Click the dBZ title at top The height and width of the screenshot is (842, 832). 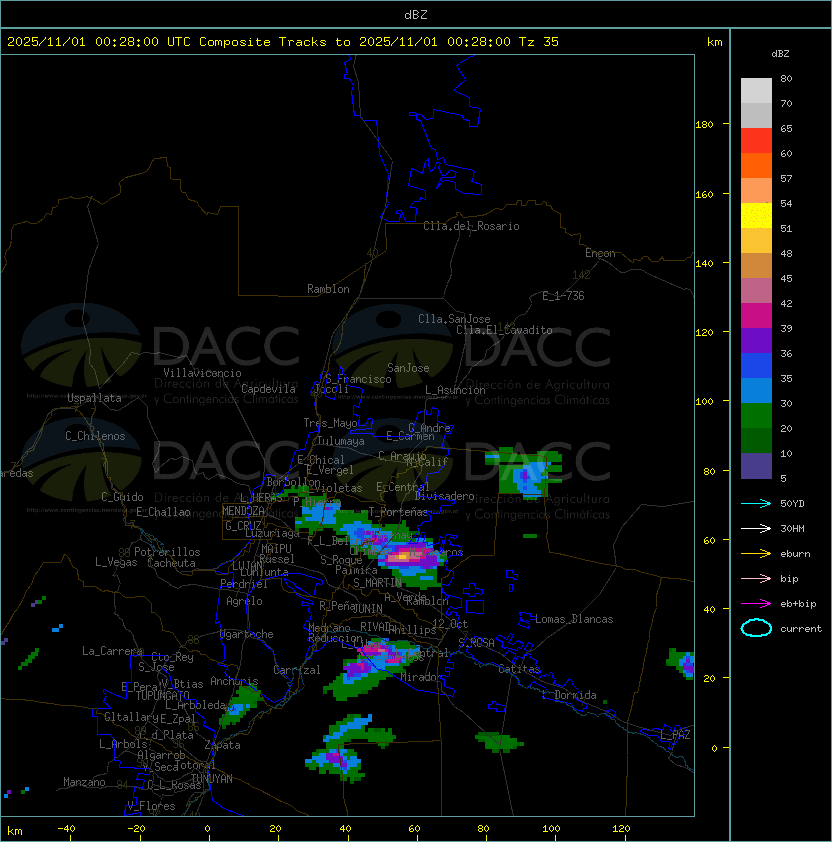click(x=416, y=14)
